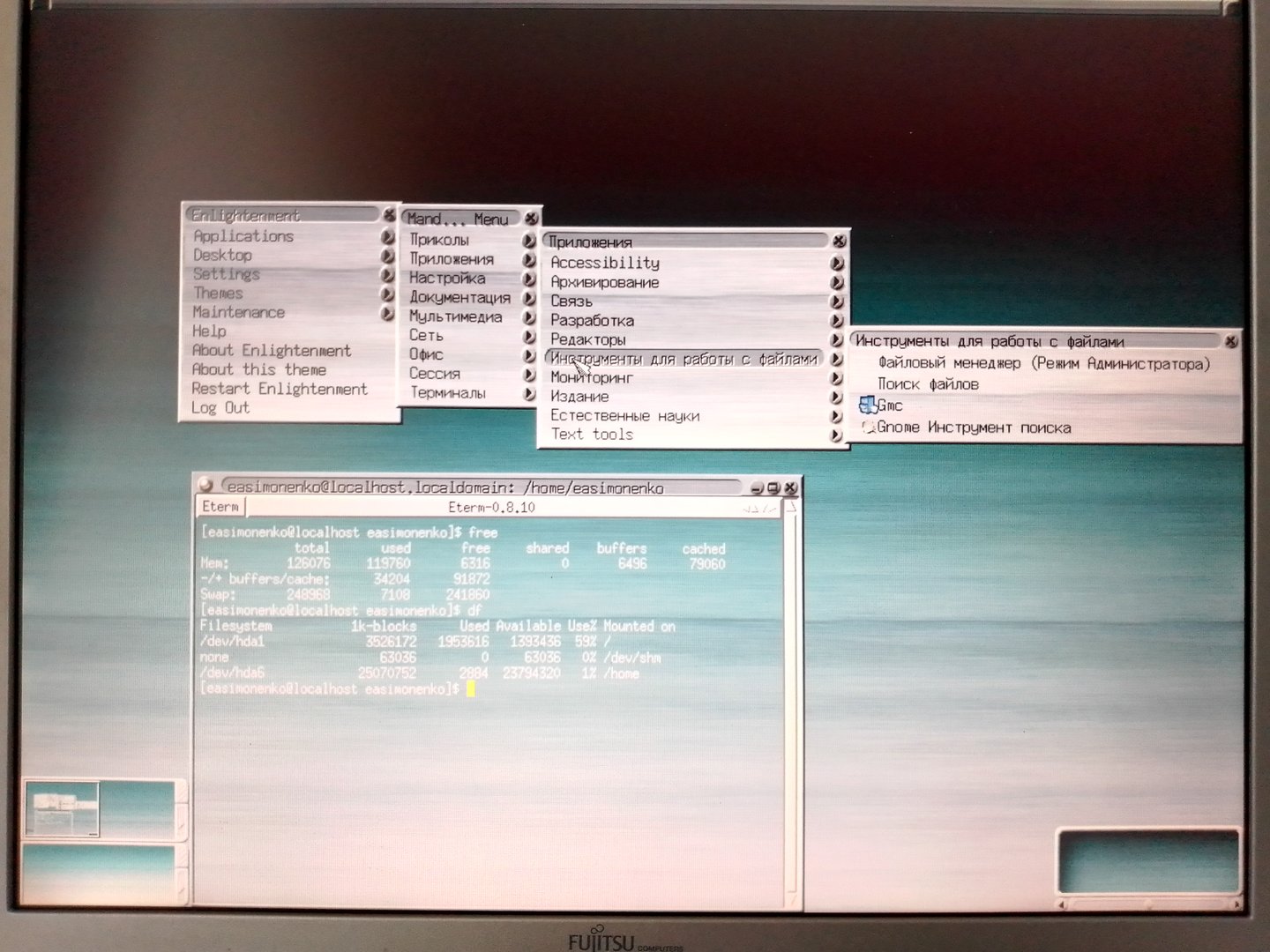Open the Applications menu entry
This screenshot has height=952, width=1270.
click(x=243, y=236)
